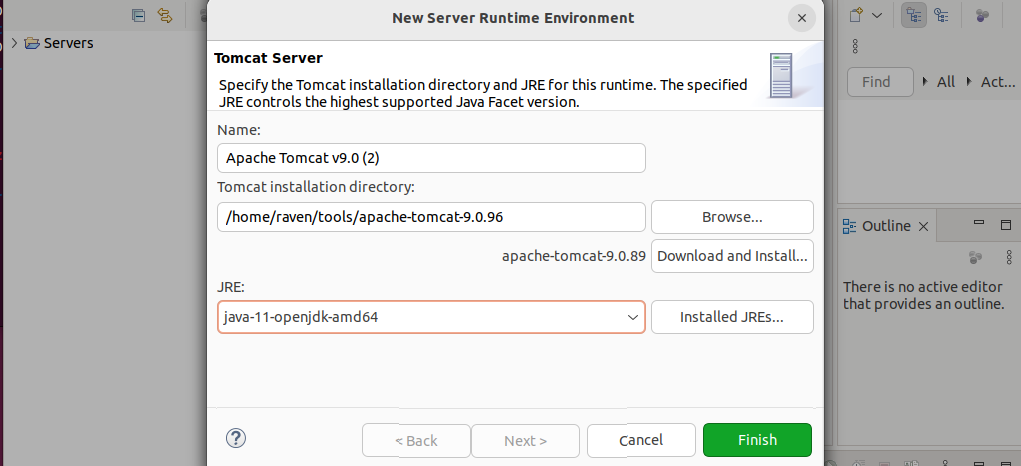Click the Installed JREs... button
Viewport: 1021px width, 466px height.
tap(732, 317)
